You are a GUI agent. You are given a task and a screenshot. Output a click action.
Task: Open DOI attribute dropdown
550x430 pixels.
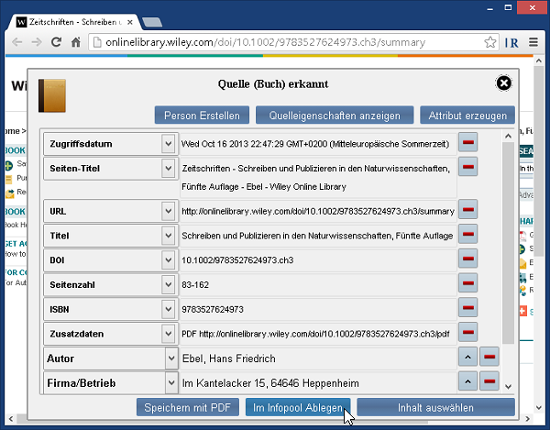coord(168,260)
